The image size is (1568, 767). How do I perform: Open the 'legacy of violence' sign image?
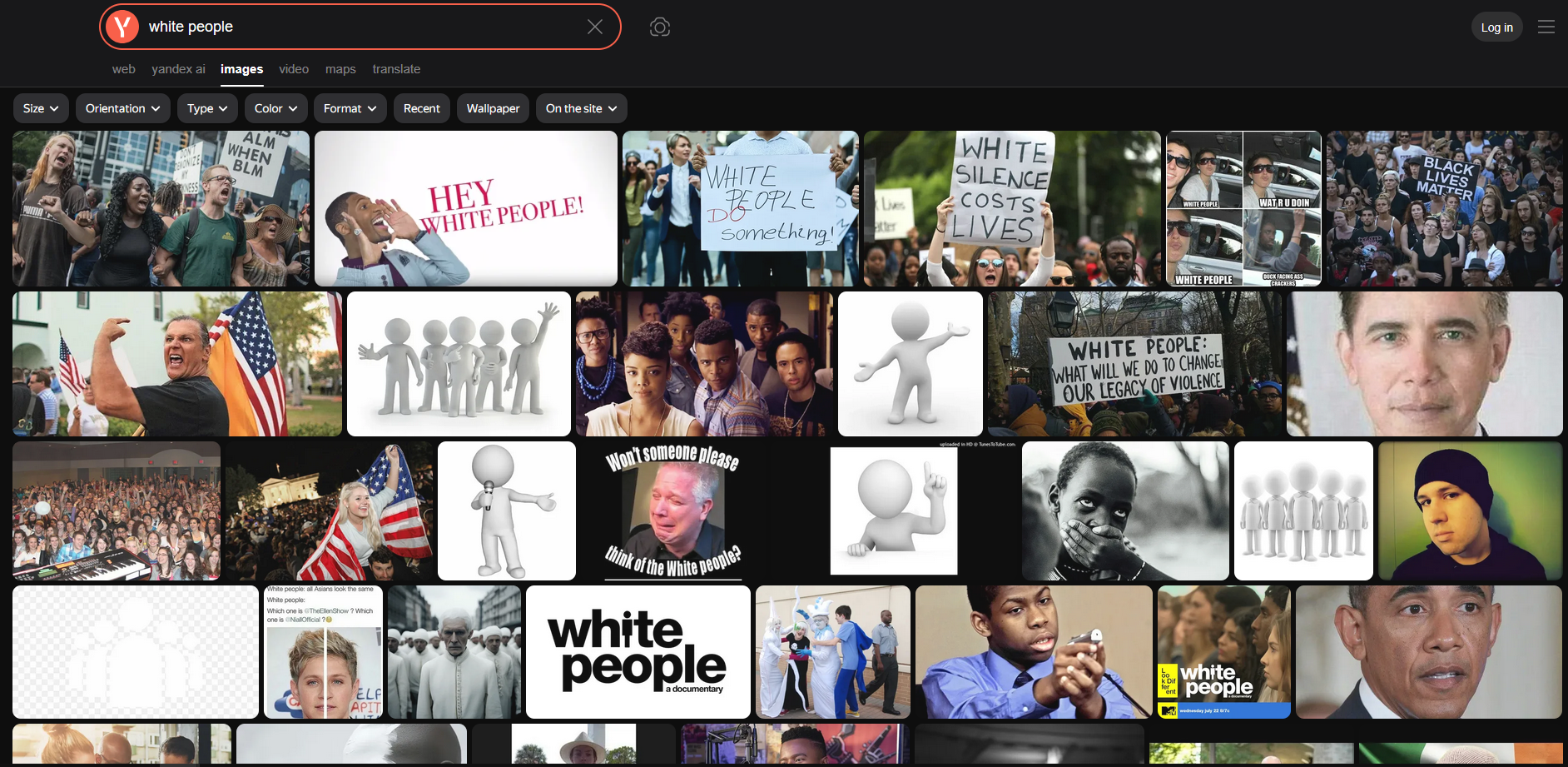click(x=1134, y=364)
